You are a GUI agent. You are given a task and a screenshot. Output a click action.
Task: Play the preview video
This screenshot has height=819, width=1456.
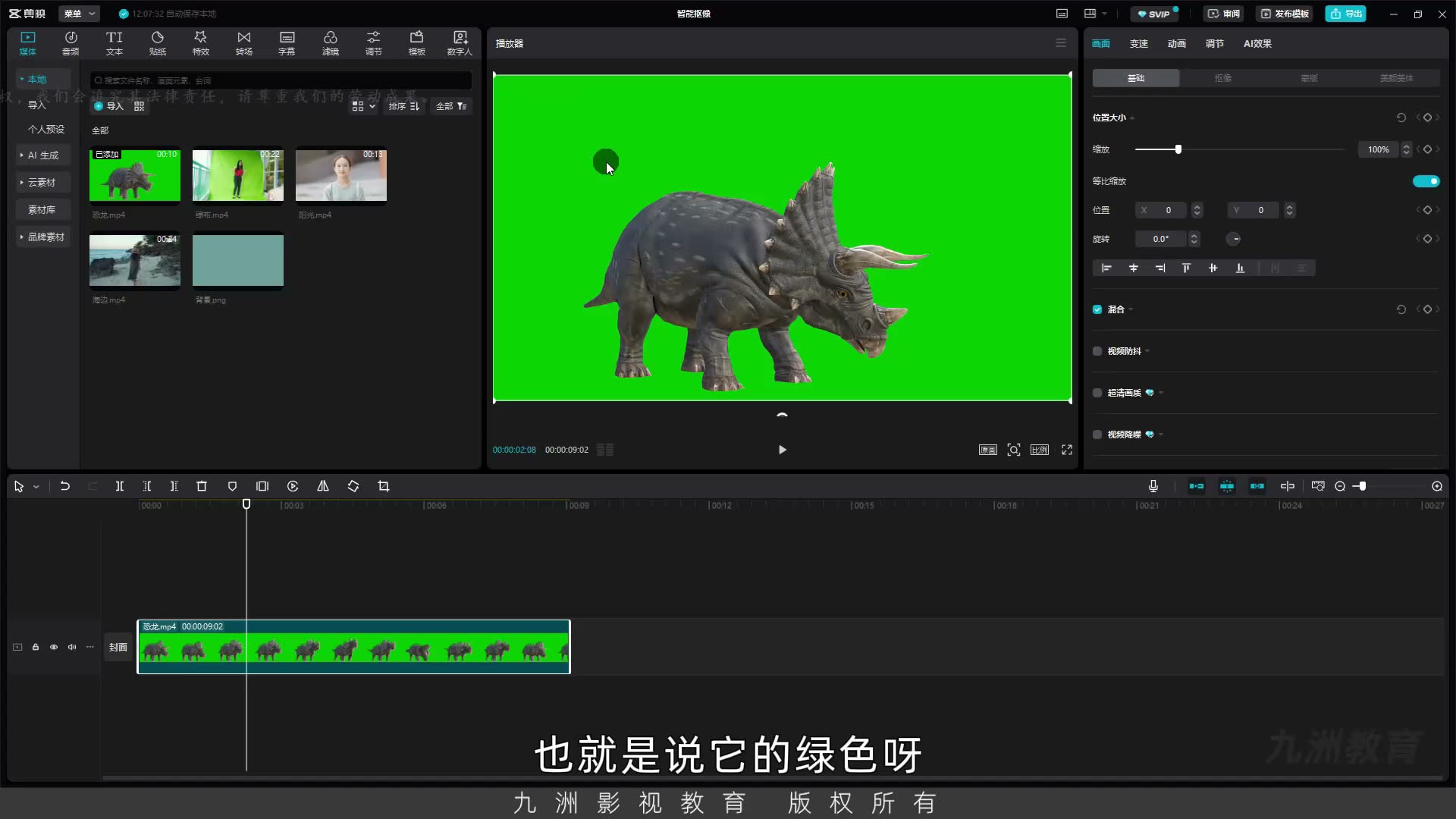pyautogui.click(x=783, y=450)
